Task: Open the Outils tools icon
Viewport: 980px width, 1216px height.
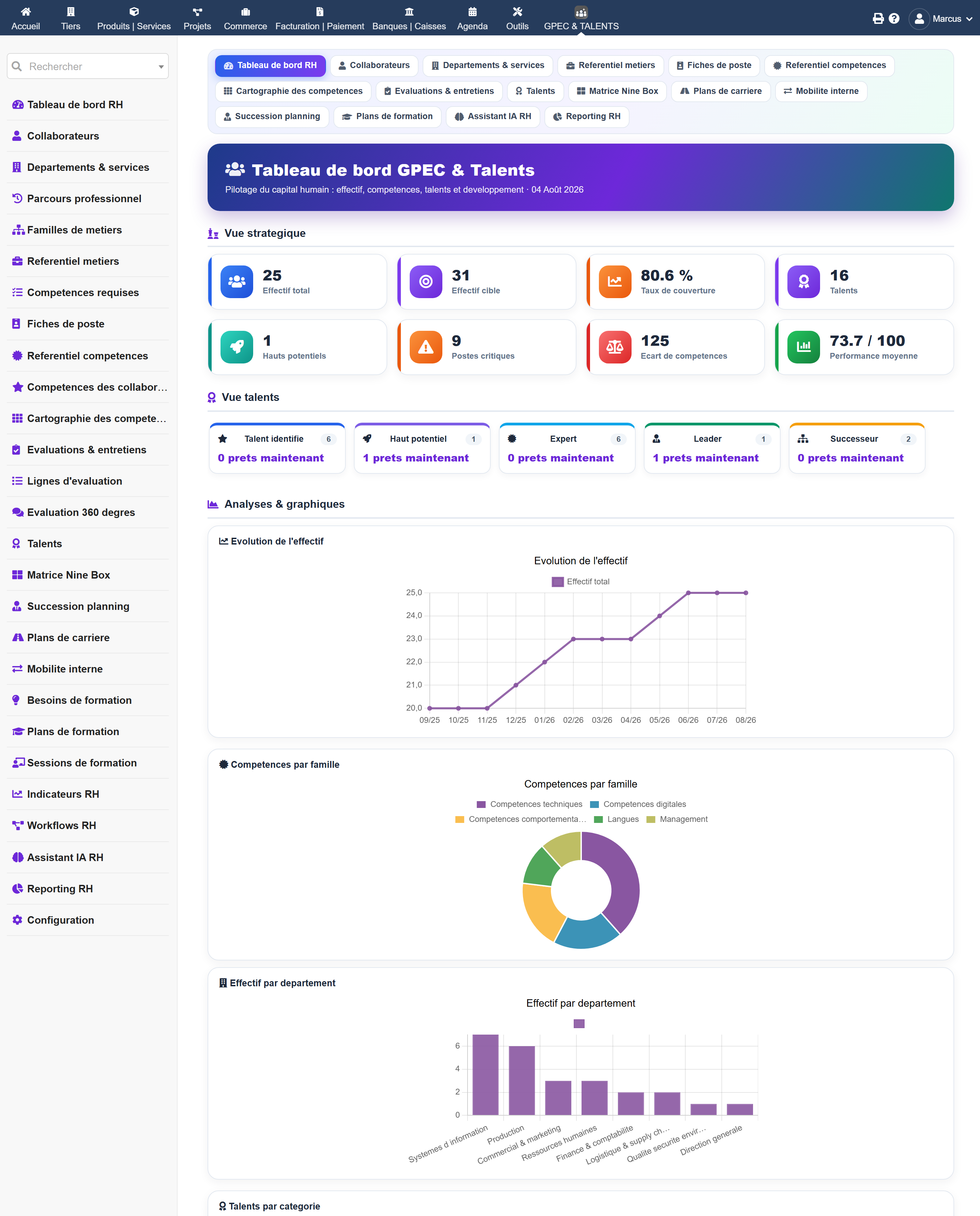Action: coord(517,12)
